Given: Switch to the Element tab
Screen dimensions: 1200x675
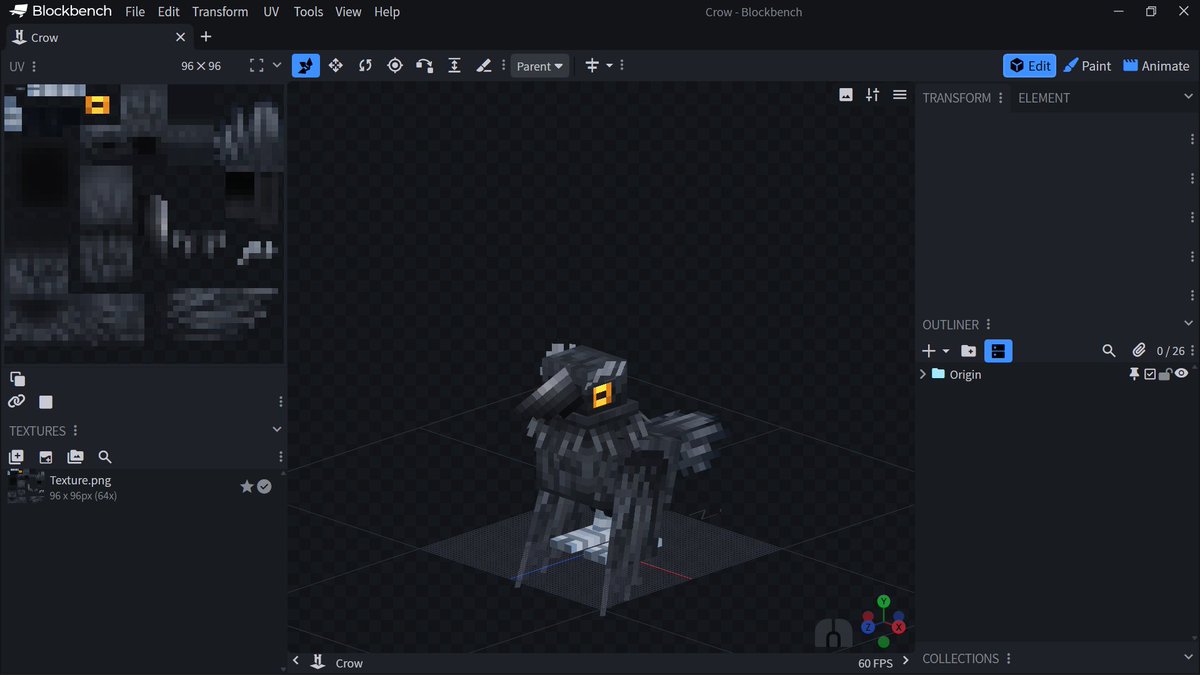Looking at the screenshot, I should click(1044, 97).
